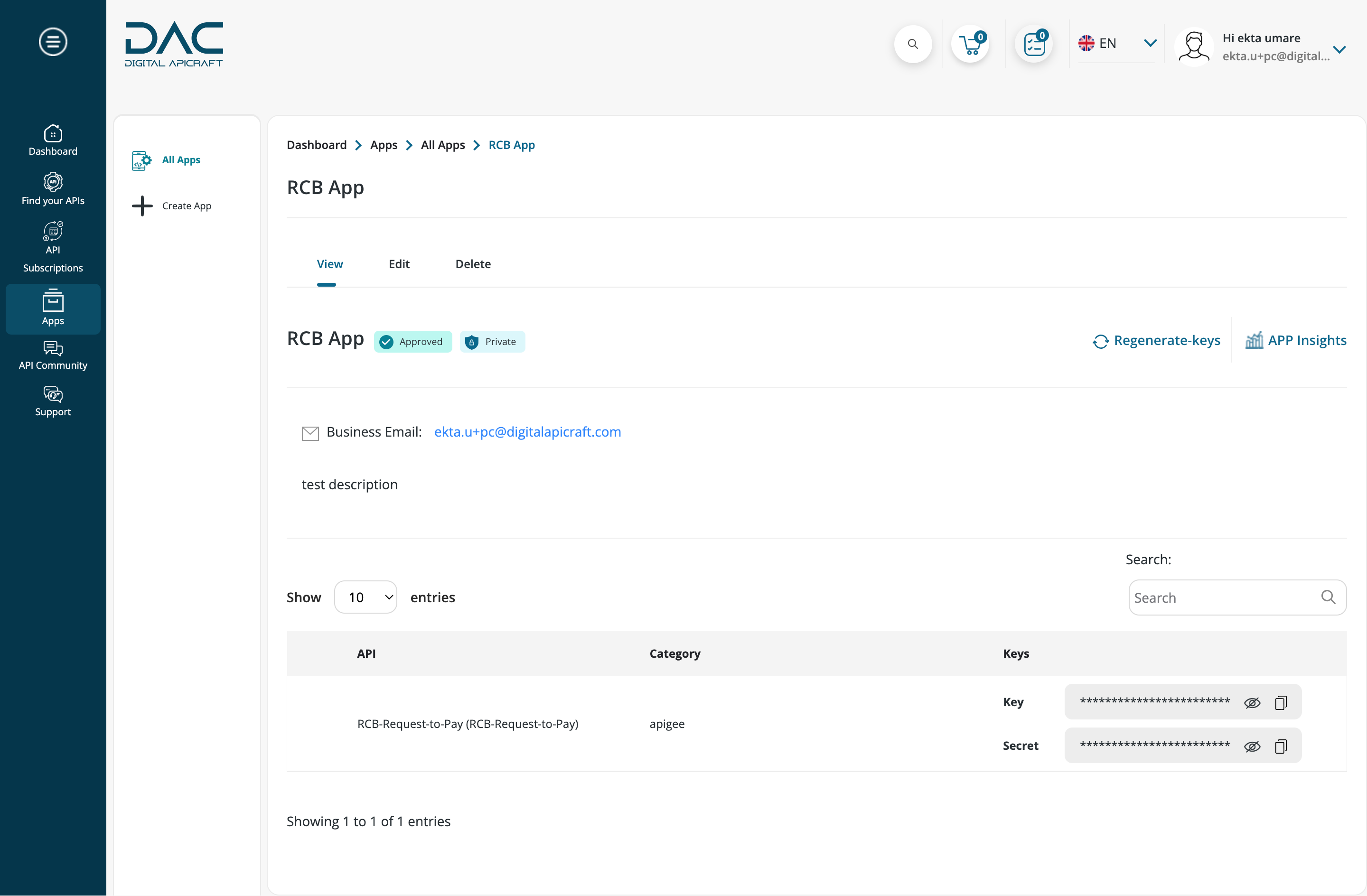Click the Approved status badge
Viewport: 1367px width, 896px height.
pyautogui.click(x=413, y=342)
